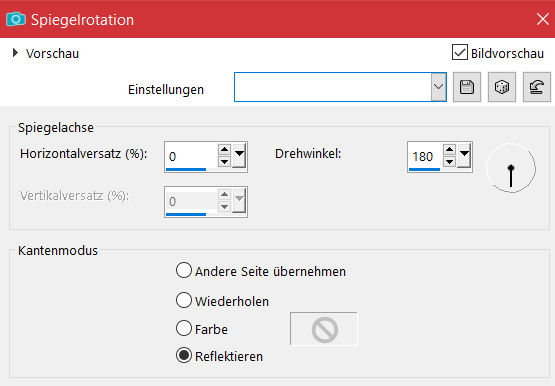Decrease Horizontalversatz value with down arrow

224,162
